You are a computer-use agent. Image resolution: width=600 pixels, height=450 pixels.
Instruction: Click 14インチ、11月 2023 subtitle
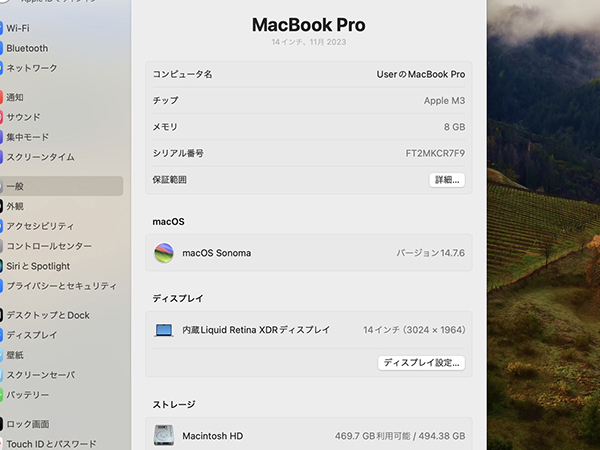[309, 42]
